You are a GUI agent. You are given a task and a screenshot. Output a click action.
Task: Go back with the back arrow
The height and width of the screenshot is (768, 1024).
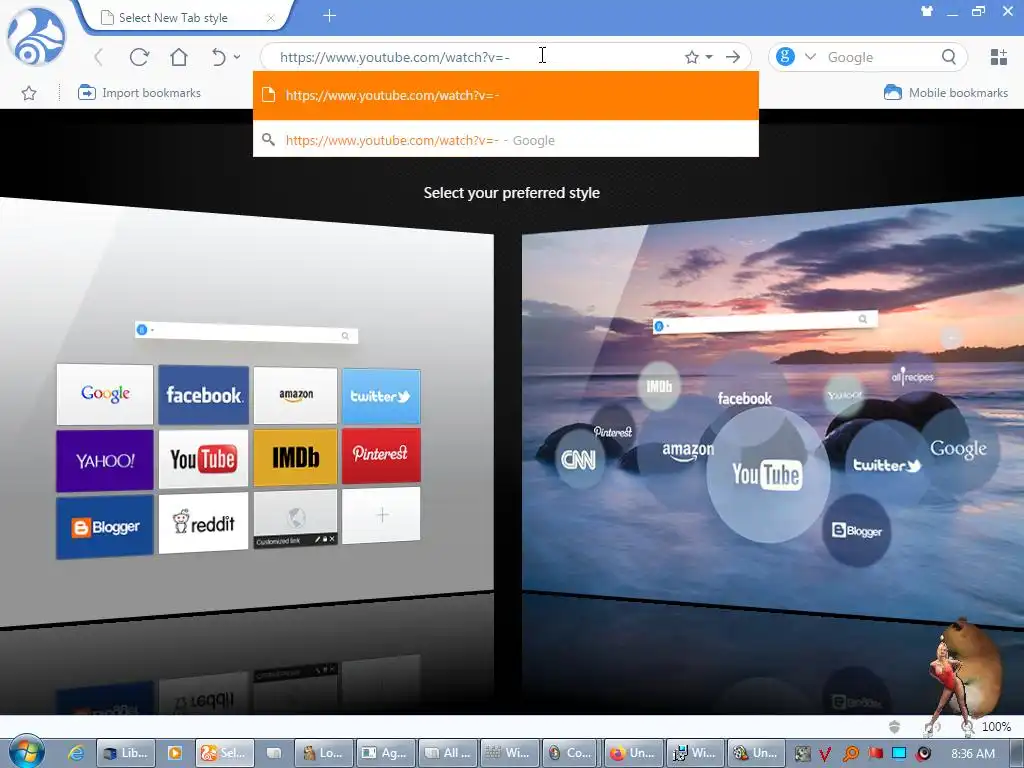(x=99, y=57)
